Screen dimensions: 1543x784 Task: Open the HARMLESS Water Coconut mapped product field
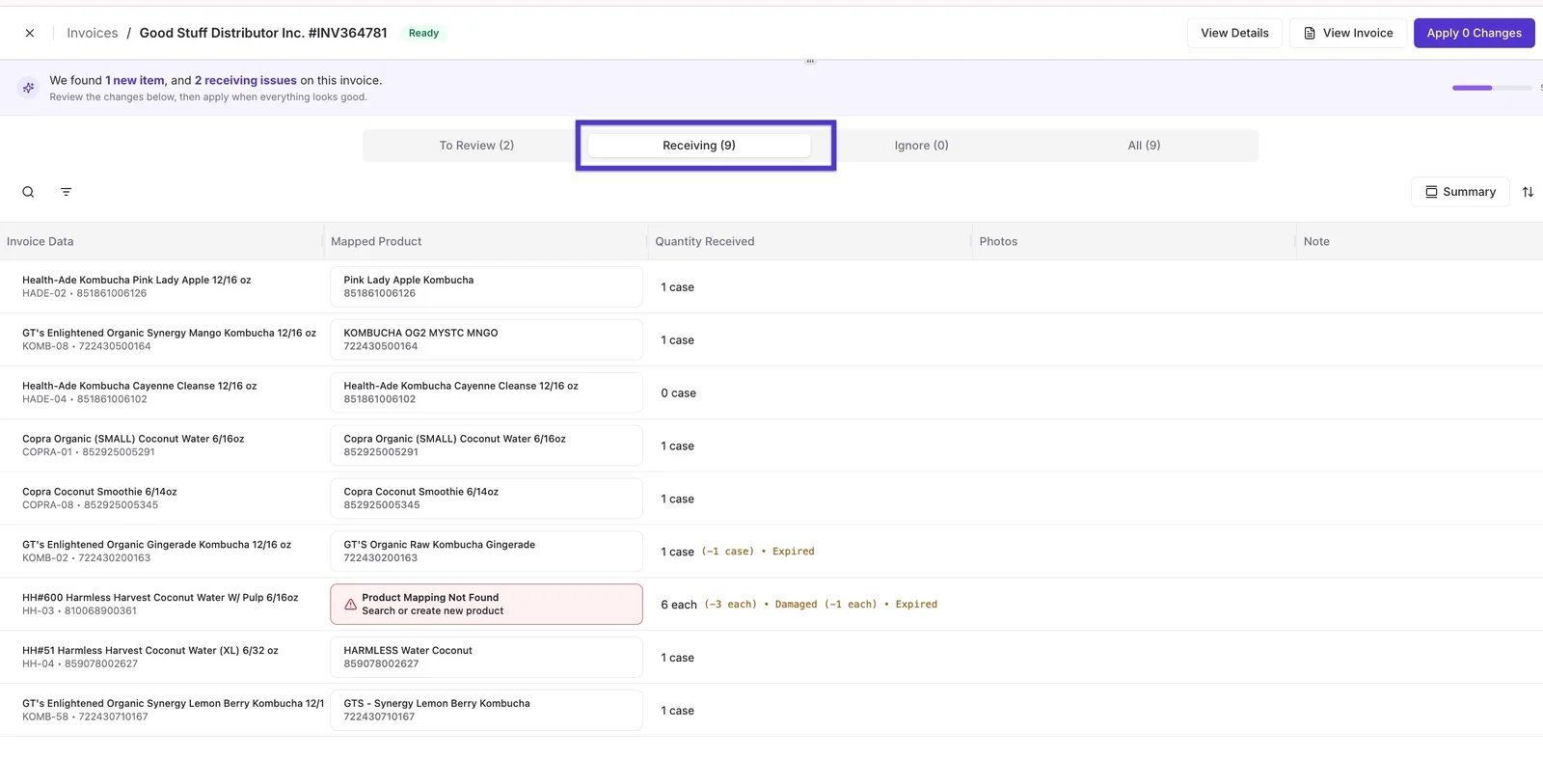point(486,658)
